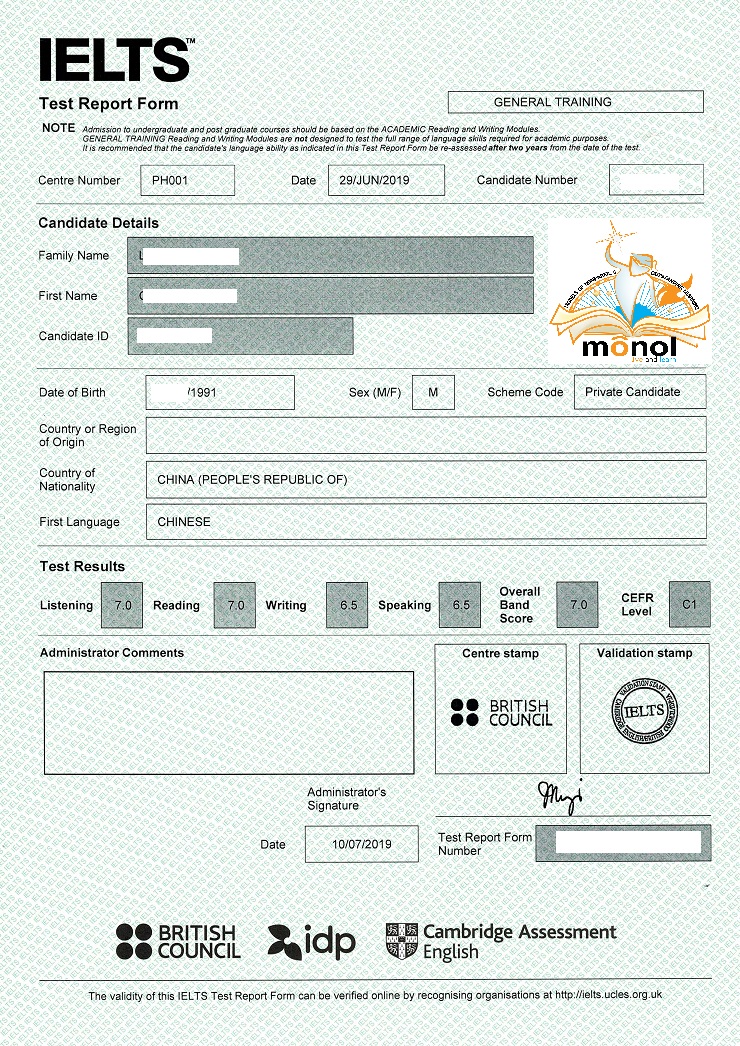Click the Administrator Comments label
The height and width of the screenshot is (1046, 740).
[111, 653]
